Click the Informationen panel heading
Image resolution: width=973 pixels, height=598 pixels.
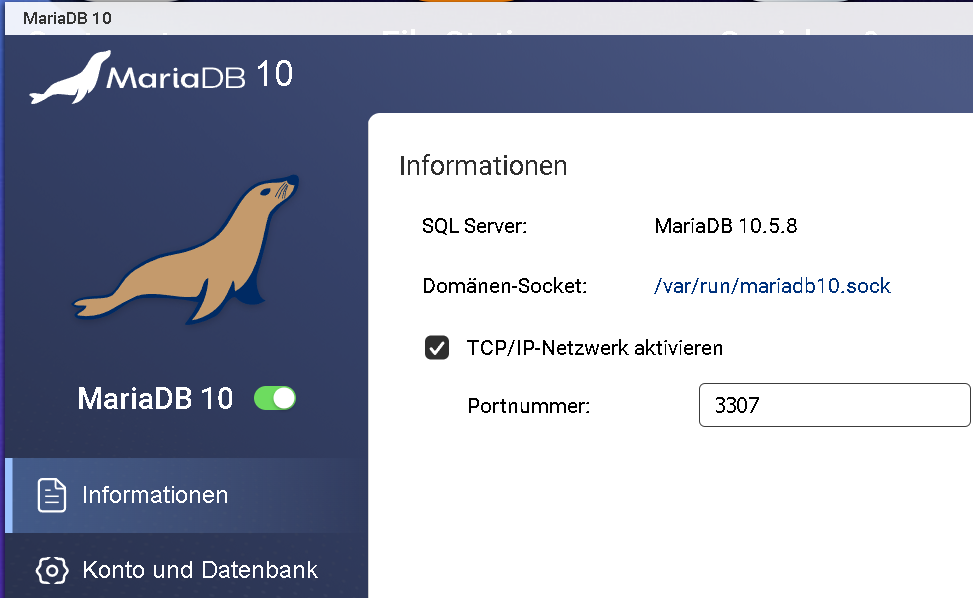[483, 166]
